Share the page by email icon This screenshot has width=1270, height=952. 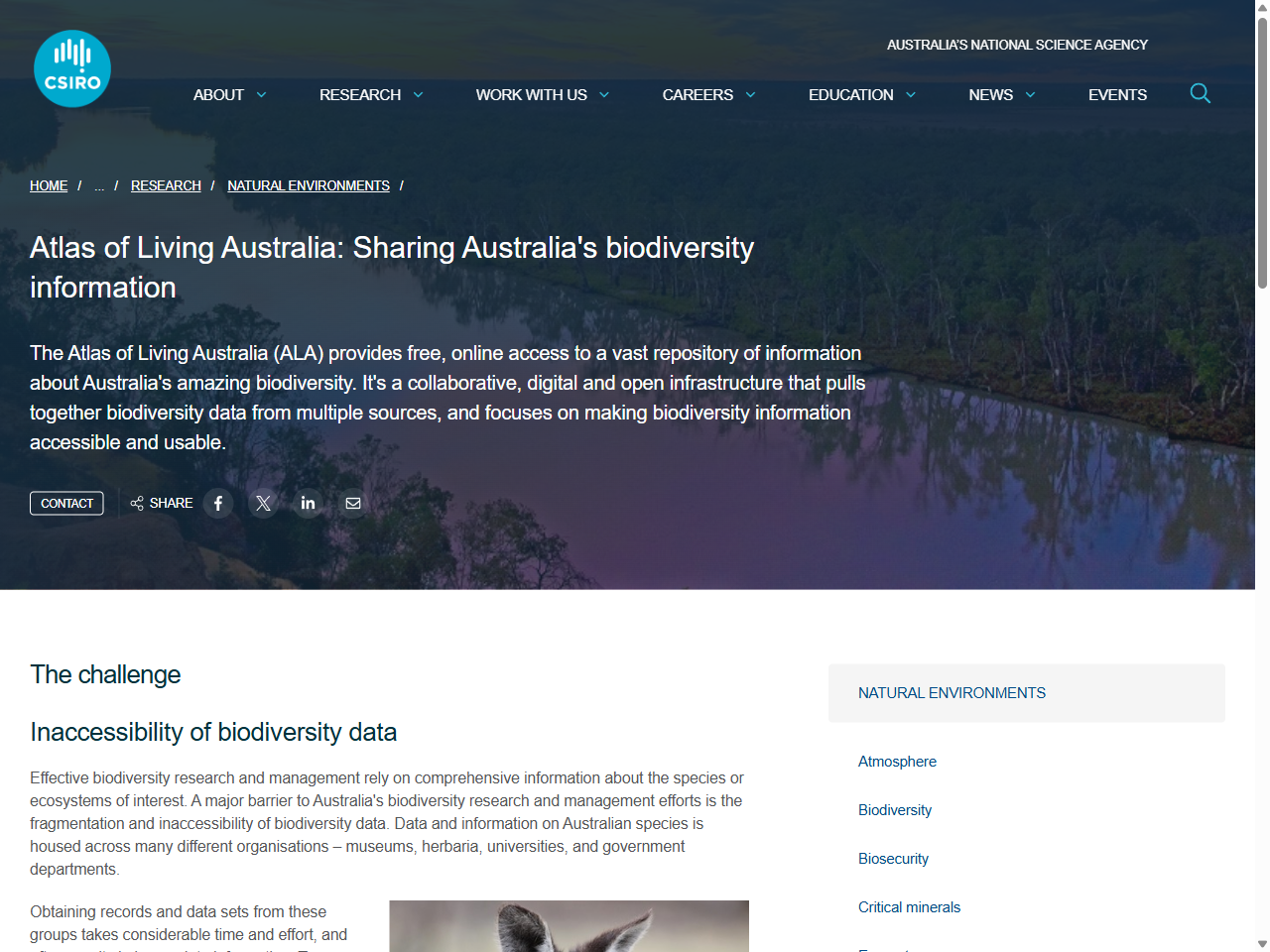[352, 503]
